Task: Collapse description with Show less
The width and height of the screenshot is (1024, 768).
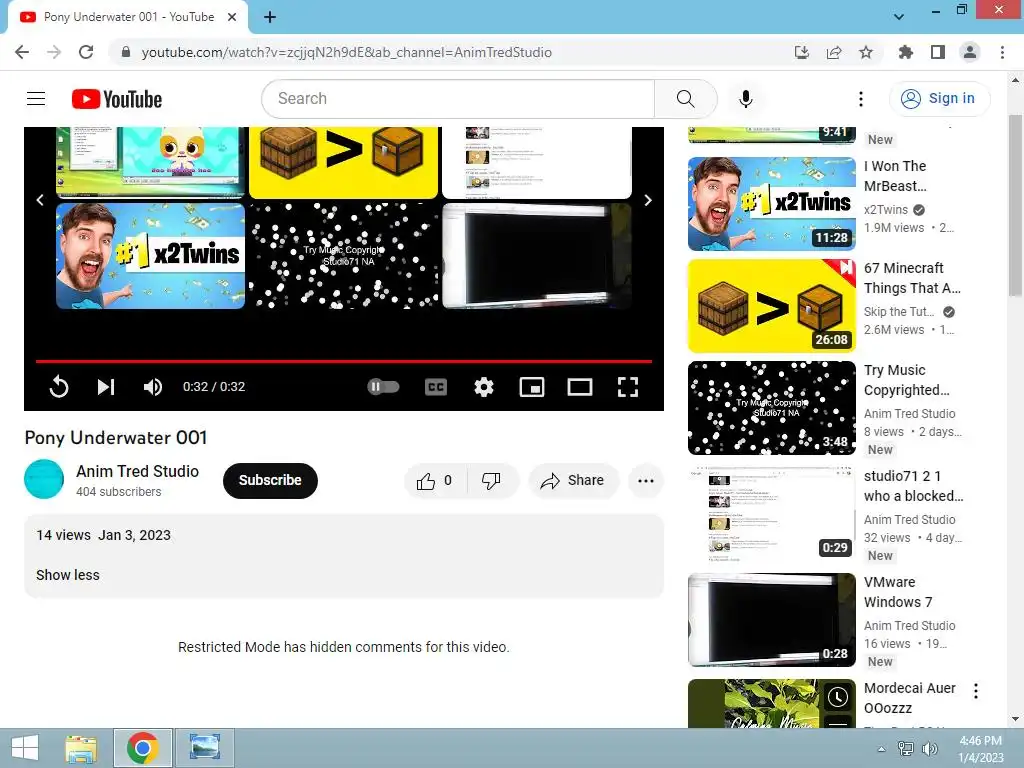Action: tap(68, 575)
